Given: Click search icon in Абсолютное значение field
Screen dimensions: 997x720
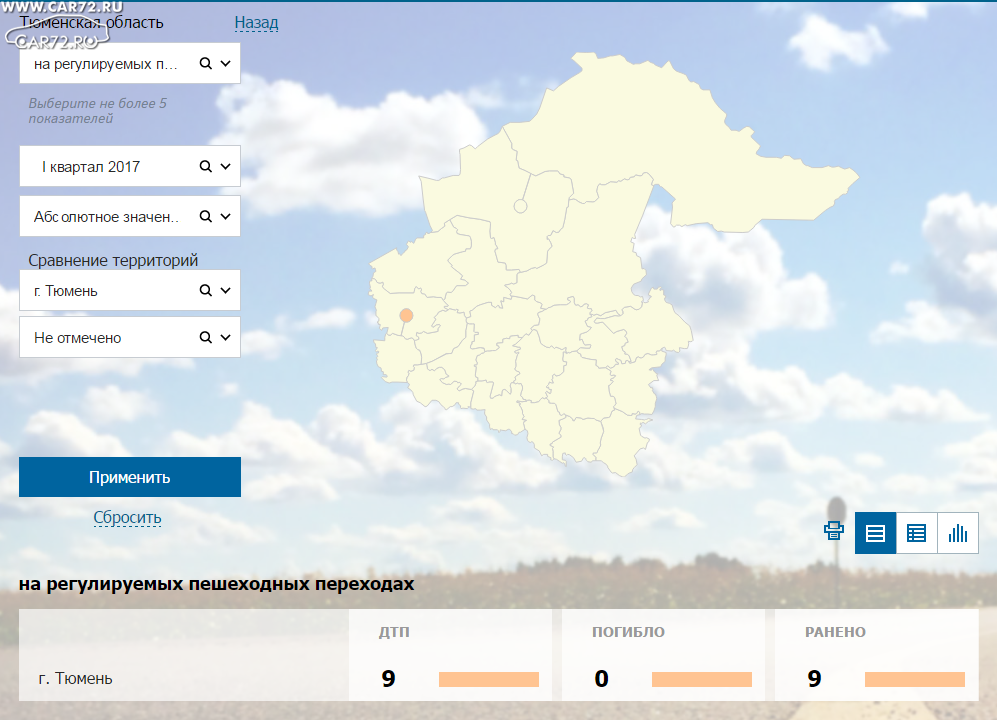Looking at the screenshot, I should coord(205,216).
